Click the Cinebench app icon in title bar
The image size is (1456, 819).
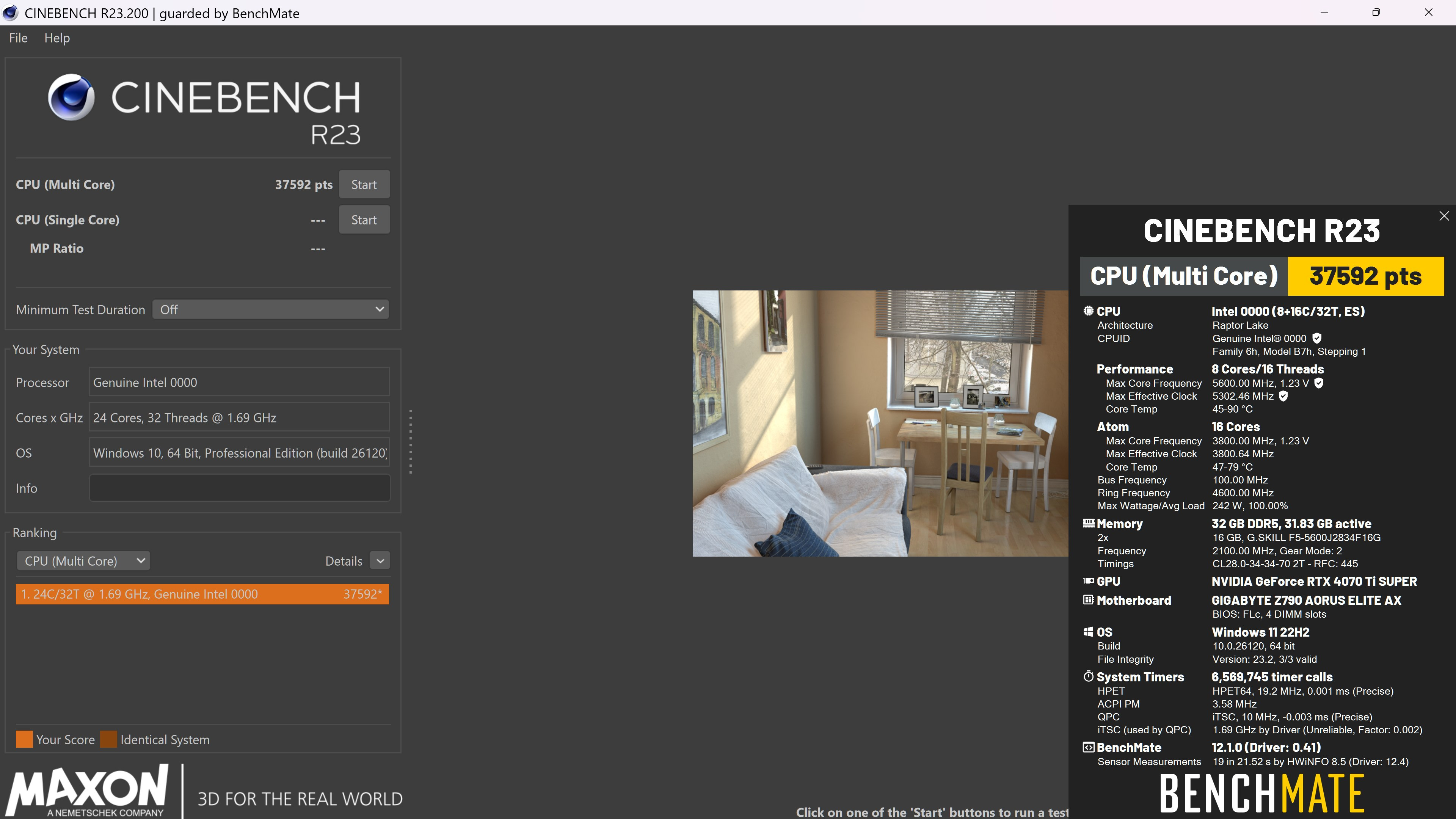10,13
